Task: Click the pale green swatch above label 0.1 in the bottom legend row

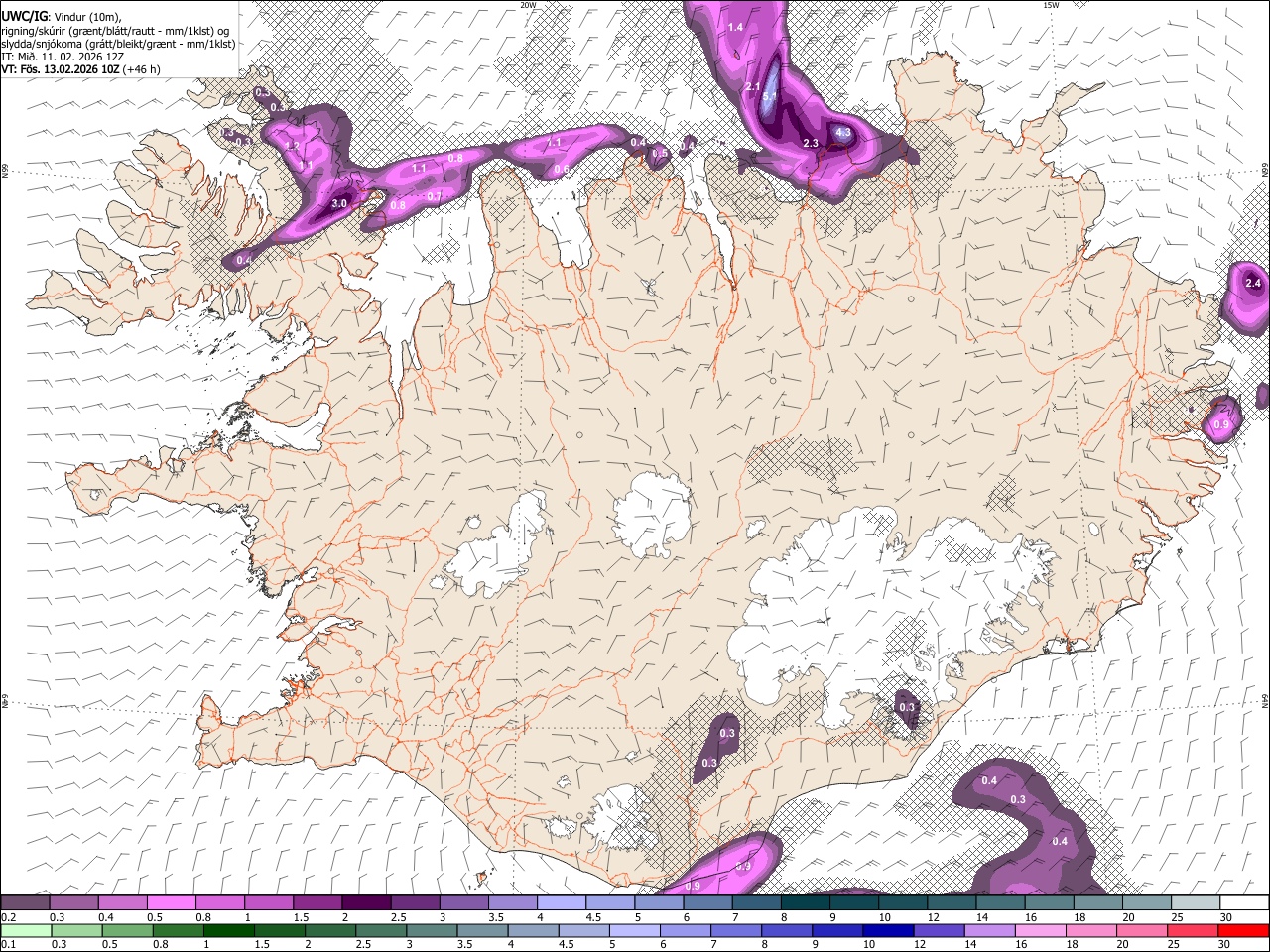Action: point(25,931)
